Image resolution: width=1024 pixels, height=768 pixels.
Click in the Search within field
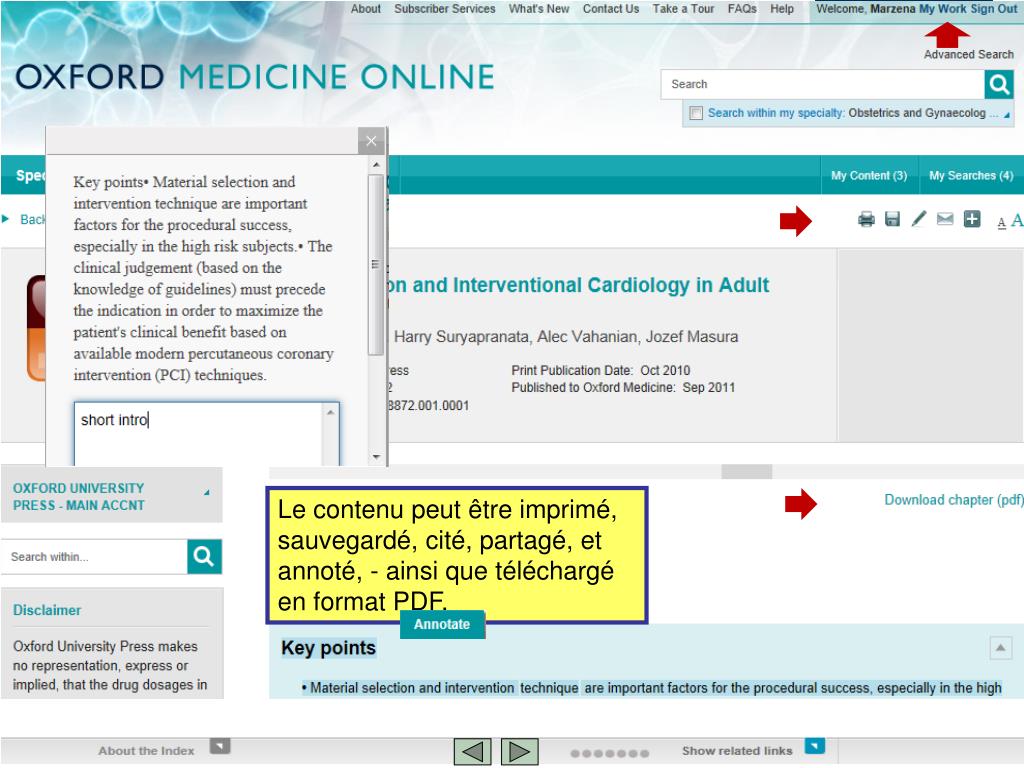point(94,556)
